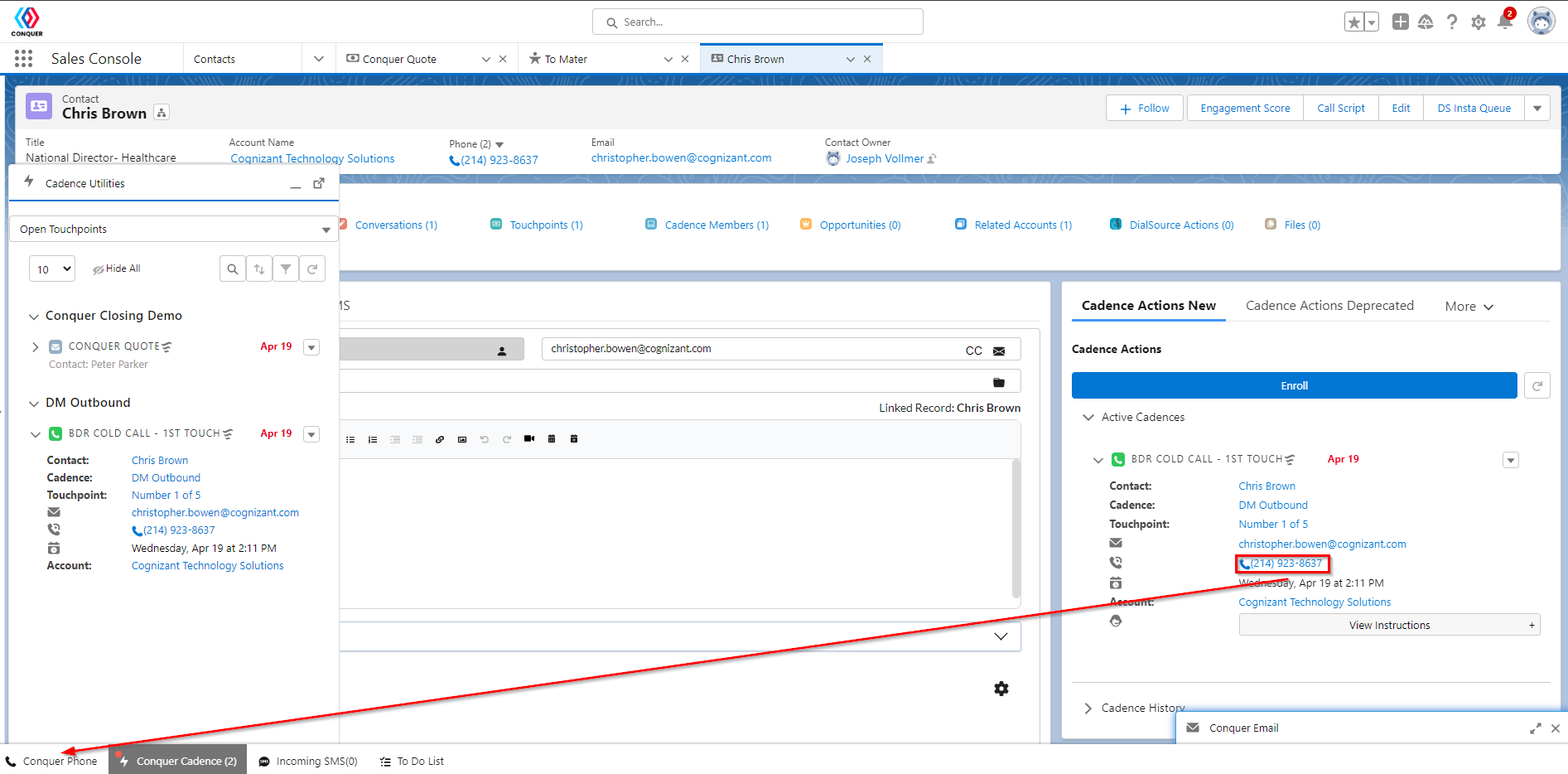Screen dimensions: 1568x774
Task: Insert a numbered list in email editor
Action: pyautogui.click(x=373, y=439)
